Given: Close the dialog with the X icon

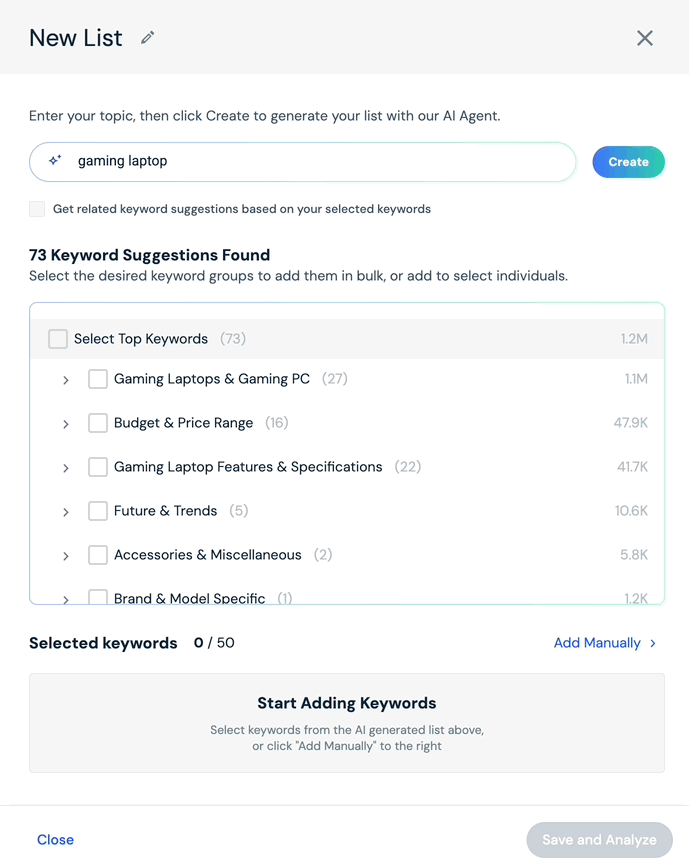Looking at the screenshot, I should (644, 38).
